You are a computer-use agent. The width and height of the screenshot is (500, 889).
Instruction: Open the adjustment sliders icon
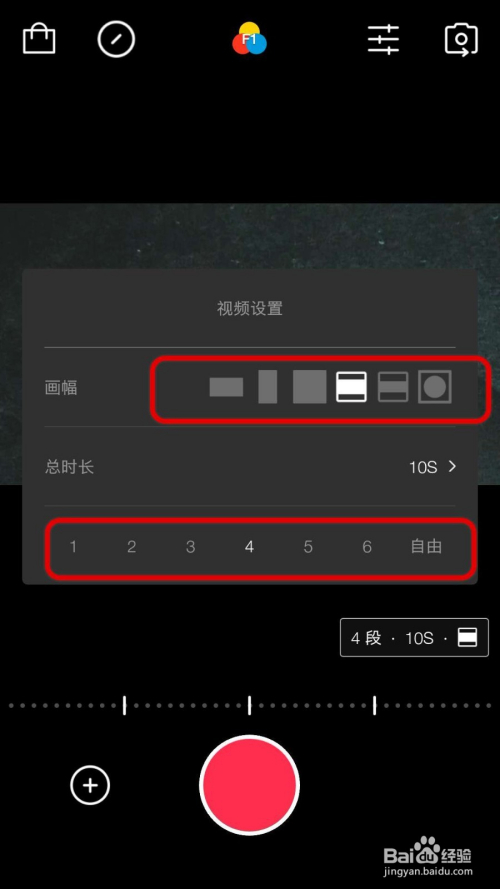coord(383,40)
